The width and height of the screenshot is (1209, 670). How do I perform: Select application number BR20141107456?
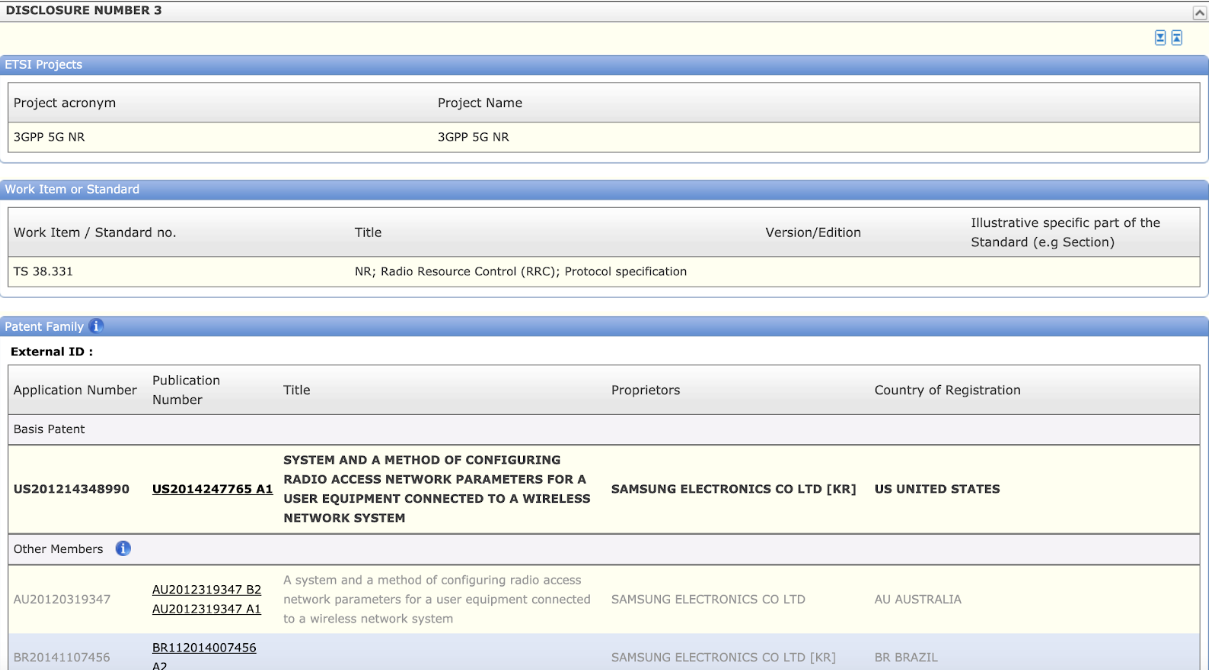point(62,657)
